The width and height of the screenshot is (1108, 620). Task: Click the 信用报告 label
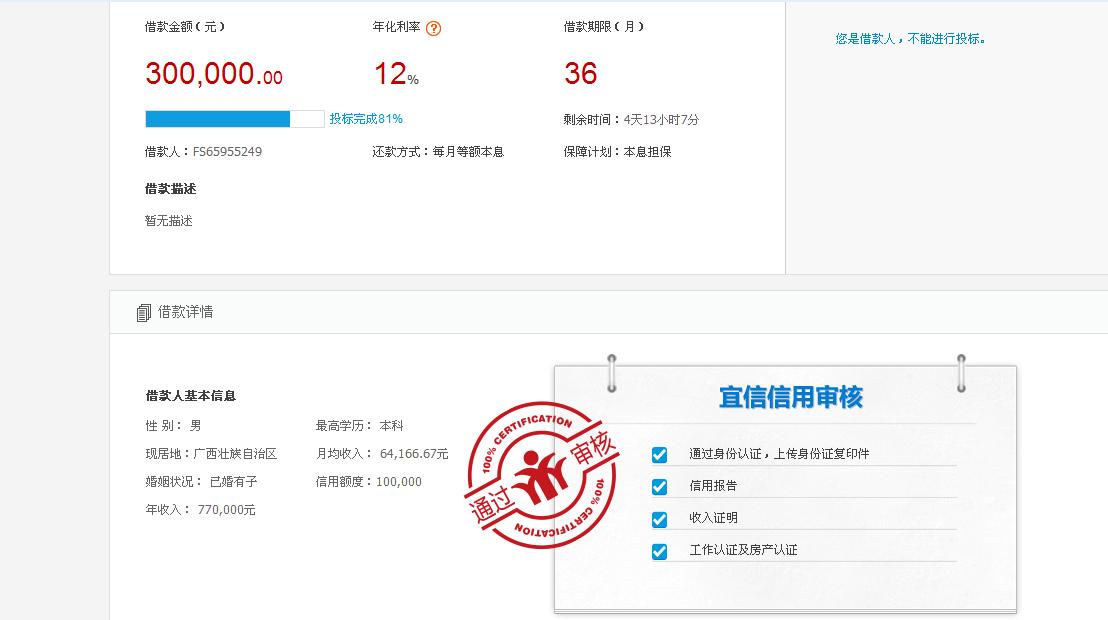pyautogui.click(x=713, y=486)
